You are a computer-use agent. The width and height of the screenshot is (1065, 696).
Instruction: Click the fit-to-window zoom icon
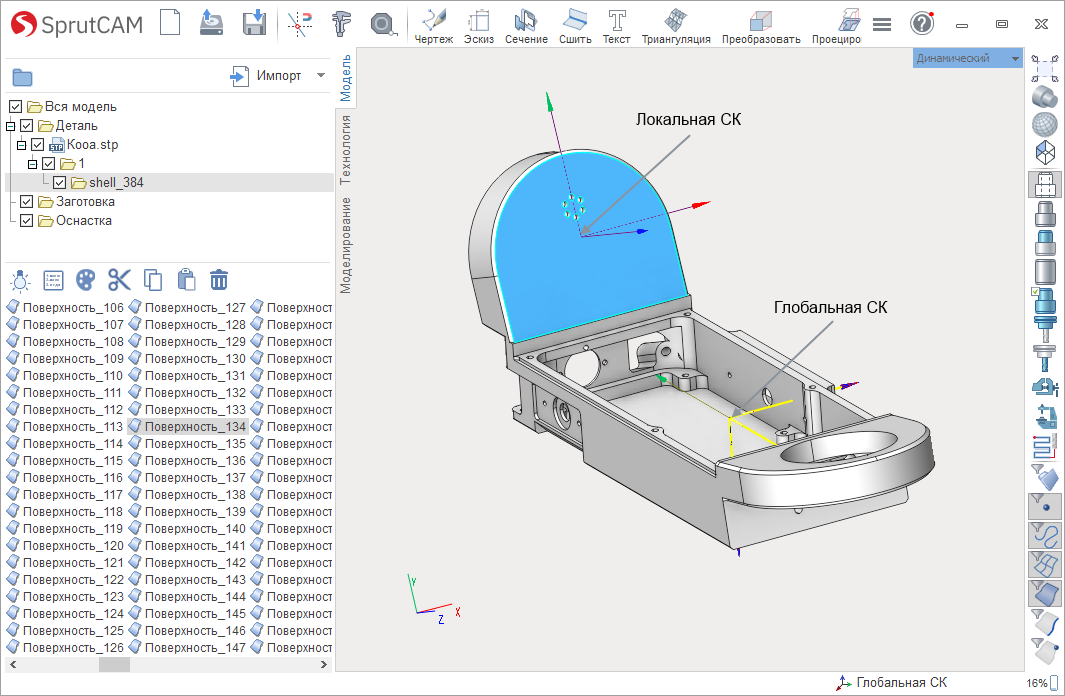click(x=1045, y=69)
